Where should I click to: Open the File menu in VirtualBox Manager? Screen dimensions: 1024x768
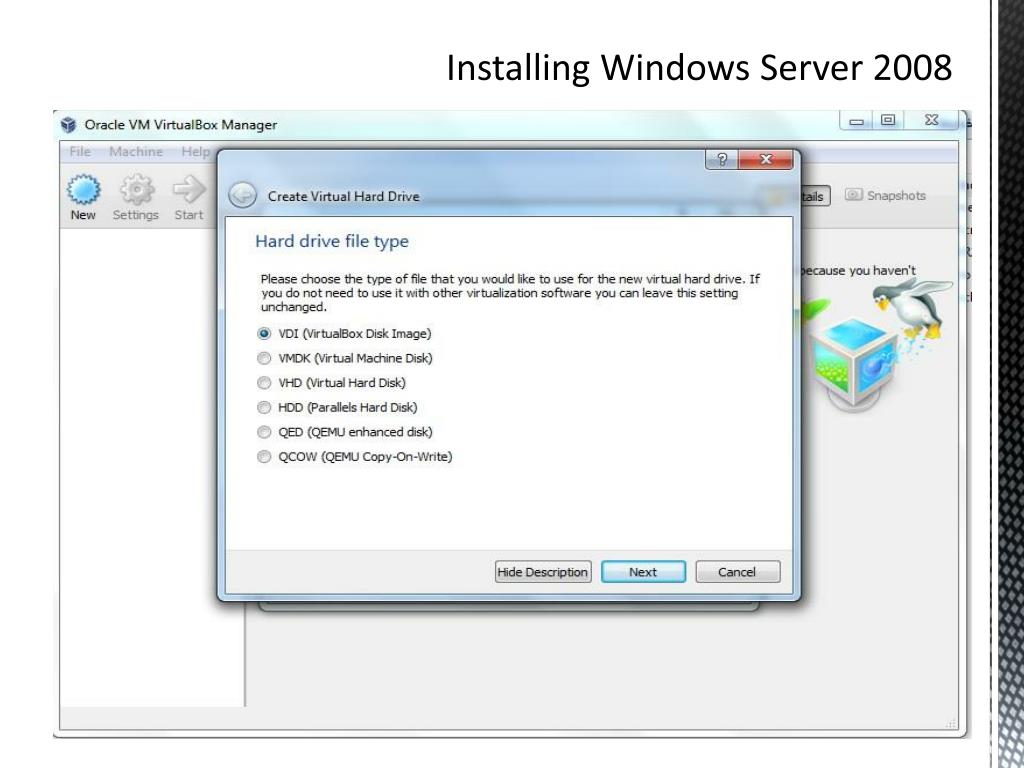(x=80, y=152)
